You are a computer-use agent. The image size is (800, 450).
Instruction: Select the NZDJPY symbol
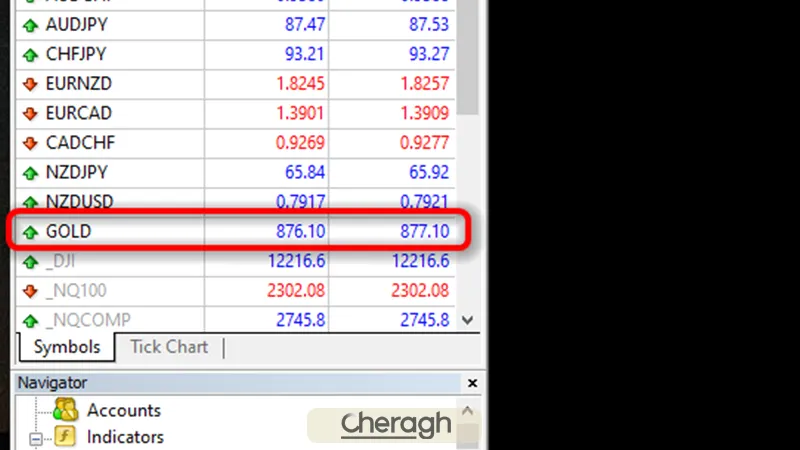pyautogui.click(x=77, y=172)
